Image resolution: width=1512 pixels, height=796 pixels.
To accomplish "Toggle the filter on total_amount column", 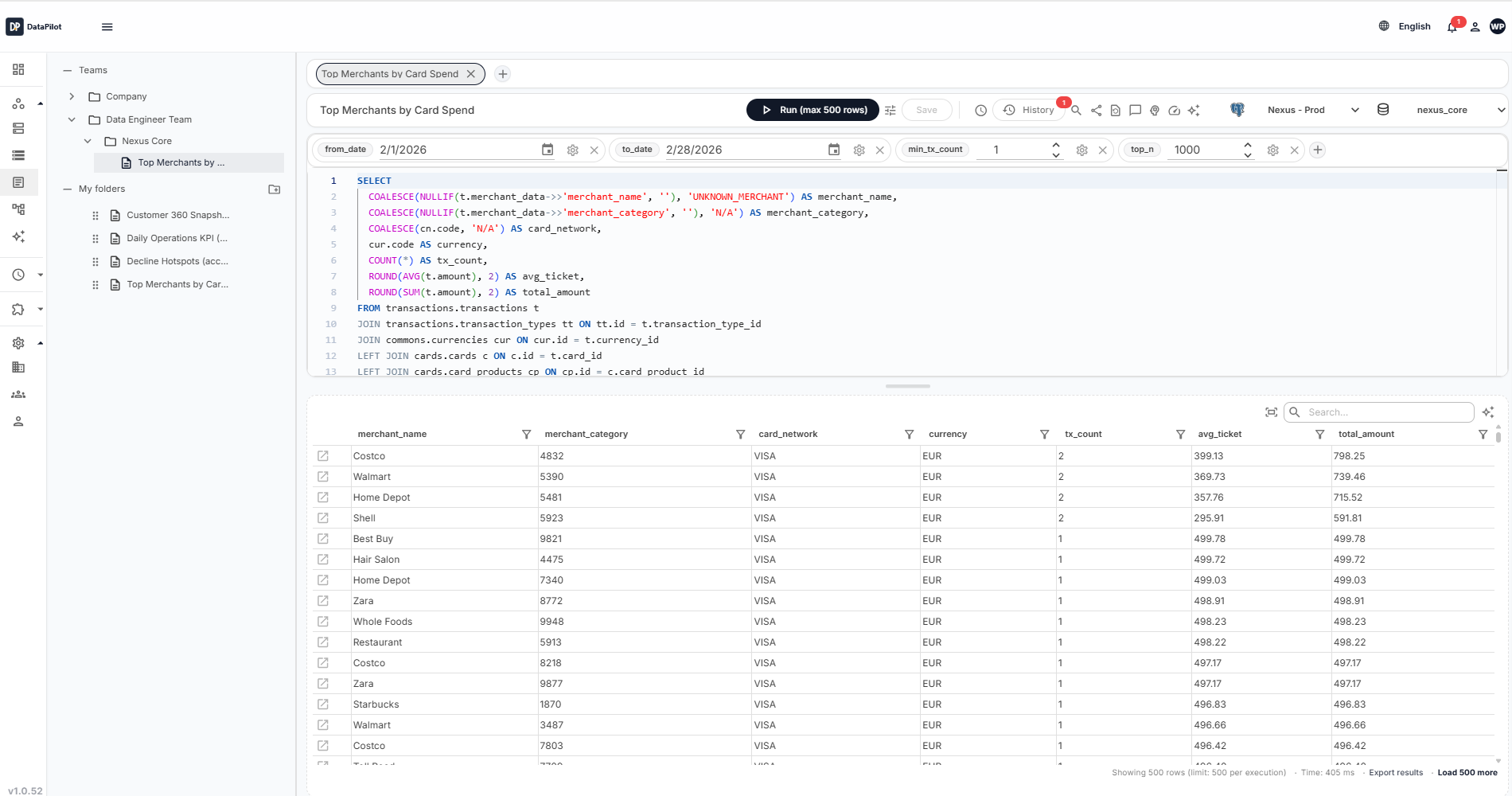I will tap(1483, 435).
